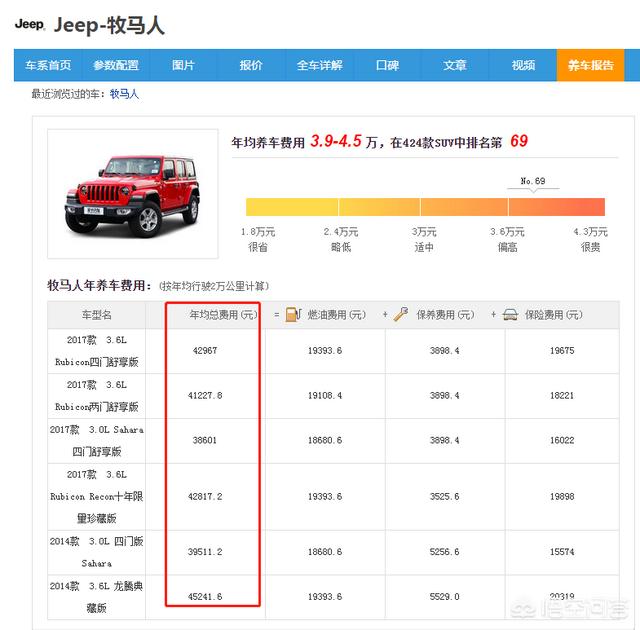Select the 养车报告 tab
Viewport: 640px width, 630px height.
[x=590, y=65]
